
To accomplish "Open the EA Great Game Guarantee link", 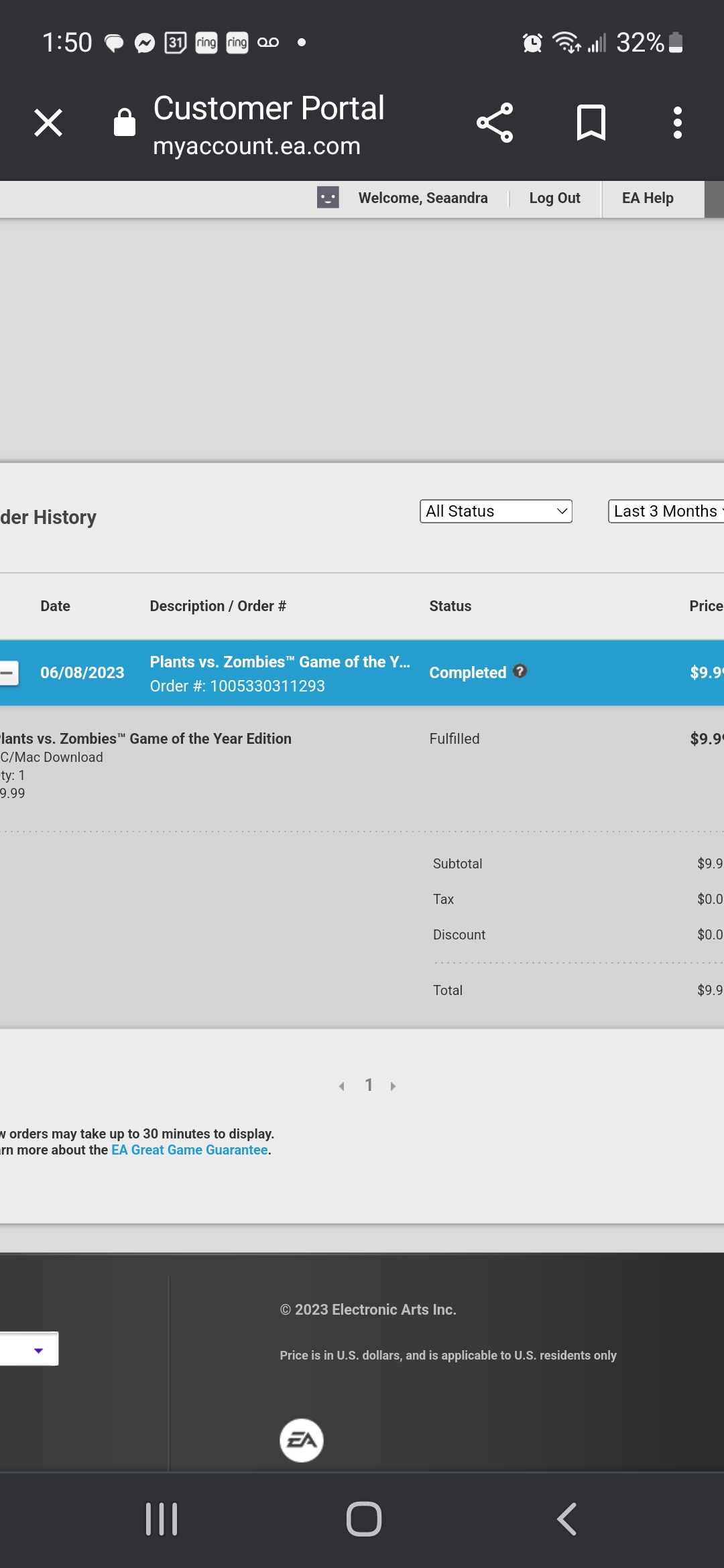I will (x=190, y=1150).
